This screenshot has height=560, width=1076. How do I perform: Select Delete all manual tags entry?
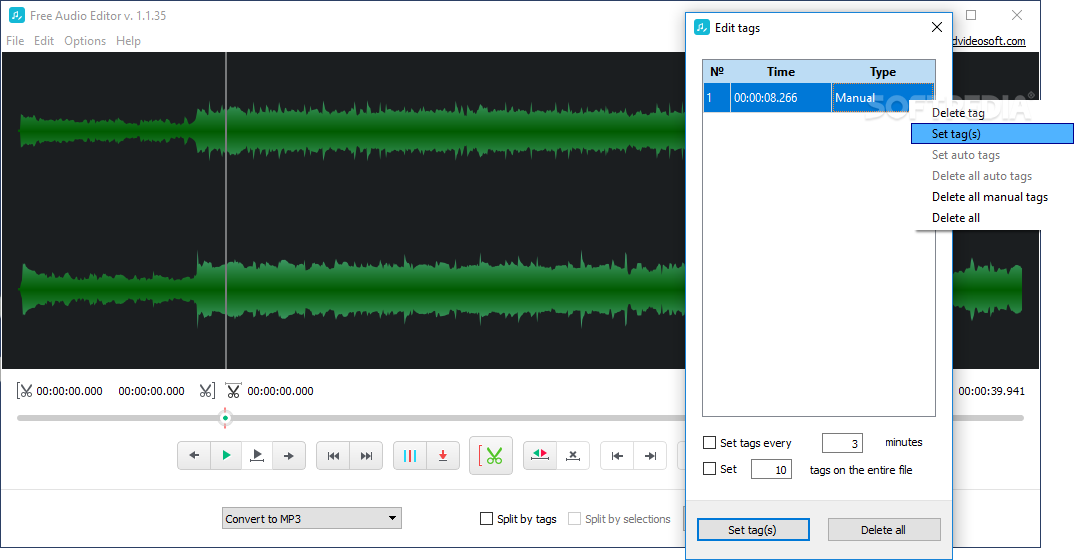993,197
